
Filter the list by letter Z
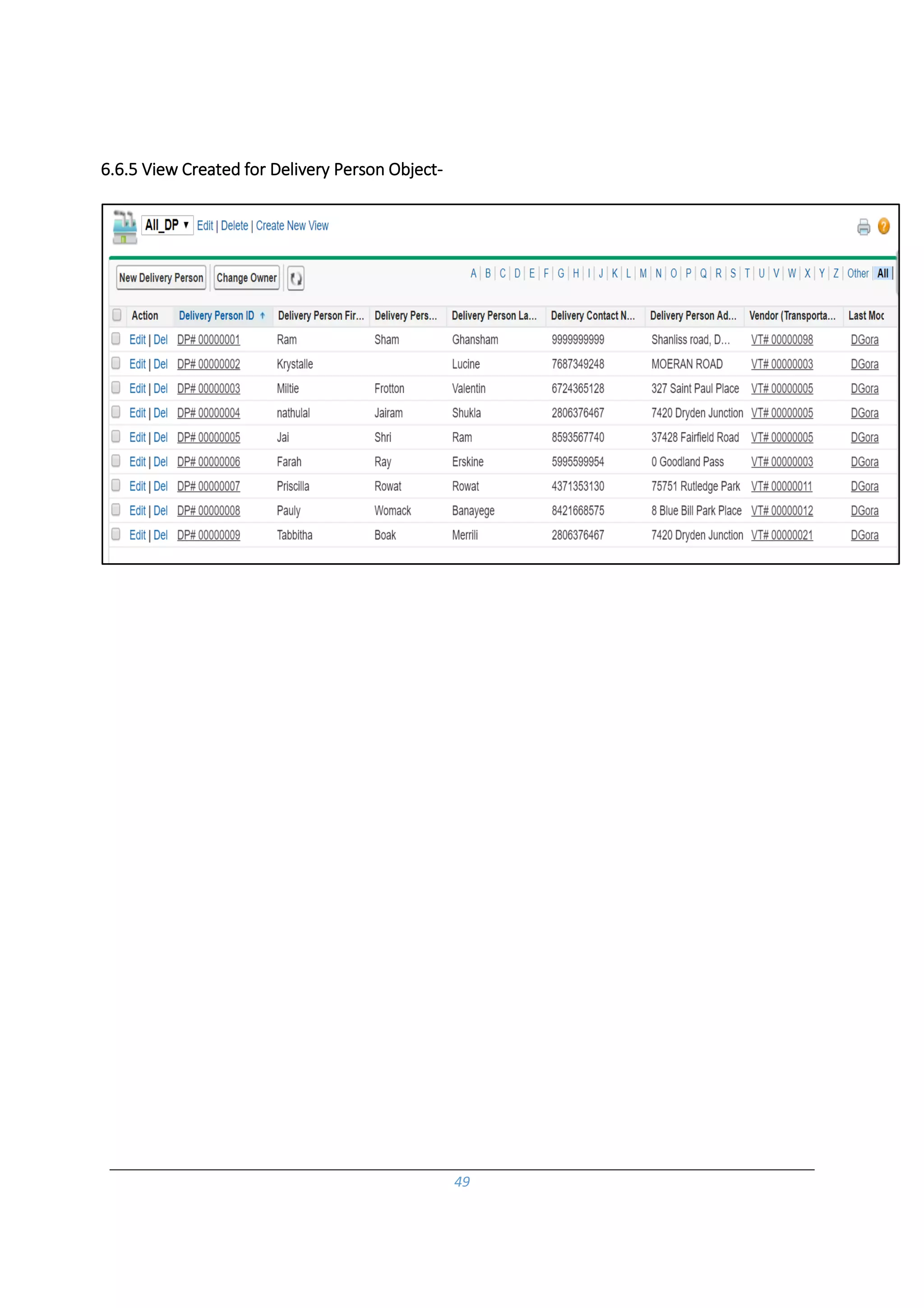point(836,274)
